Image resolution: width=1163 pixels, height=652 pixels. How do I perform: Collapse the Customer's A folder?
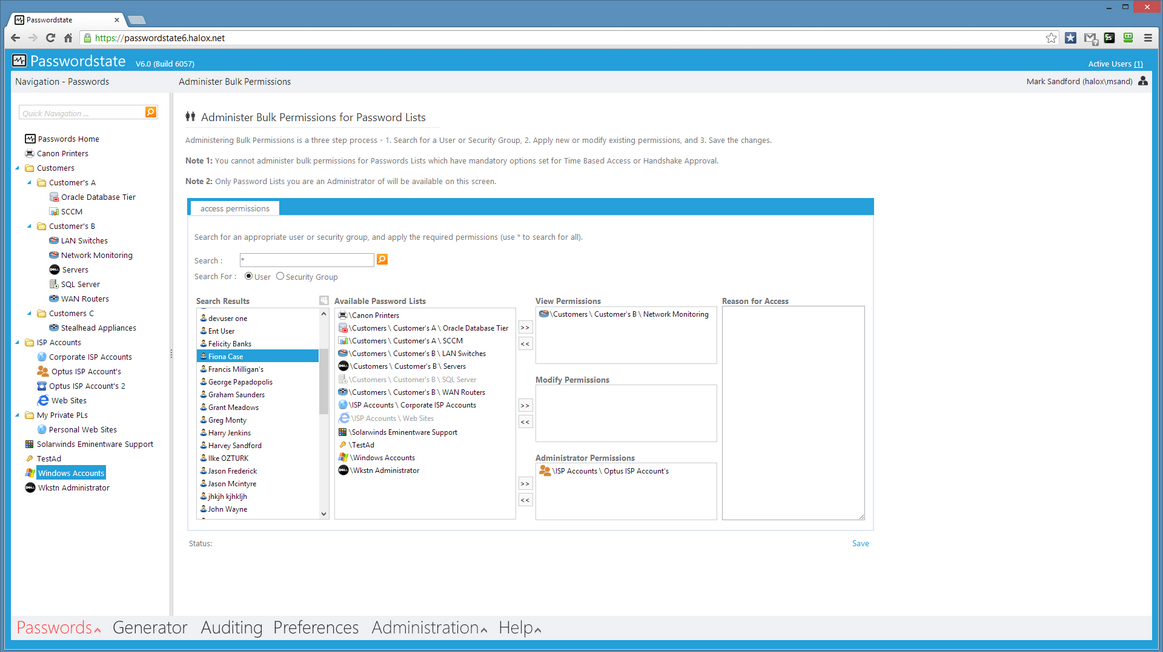pyautogui.click(x=30, y=182)
